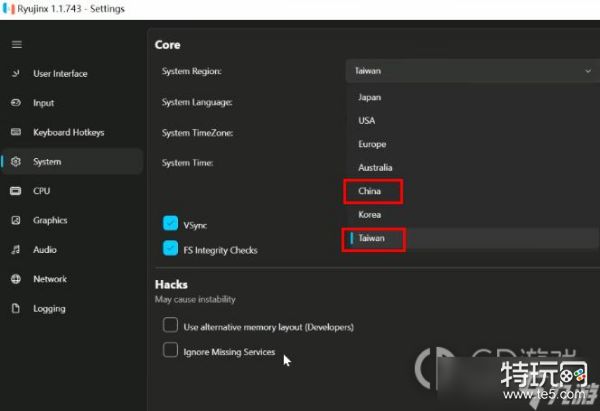This screenshot has width=600, height=411.
Task: Uncheck FS Integrity Checks
Action: [170, 249]
